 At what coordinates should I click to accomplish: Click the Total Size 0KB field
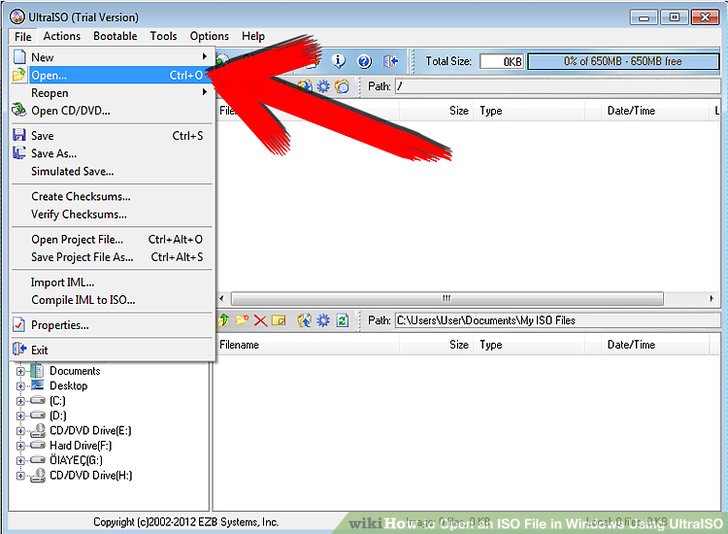click(x=501, y=61)
